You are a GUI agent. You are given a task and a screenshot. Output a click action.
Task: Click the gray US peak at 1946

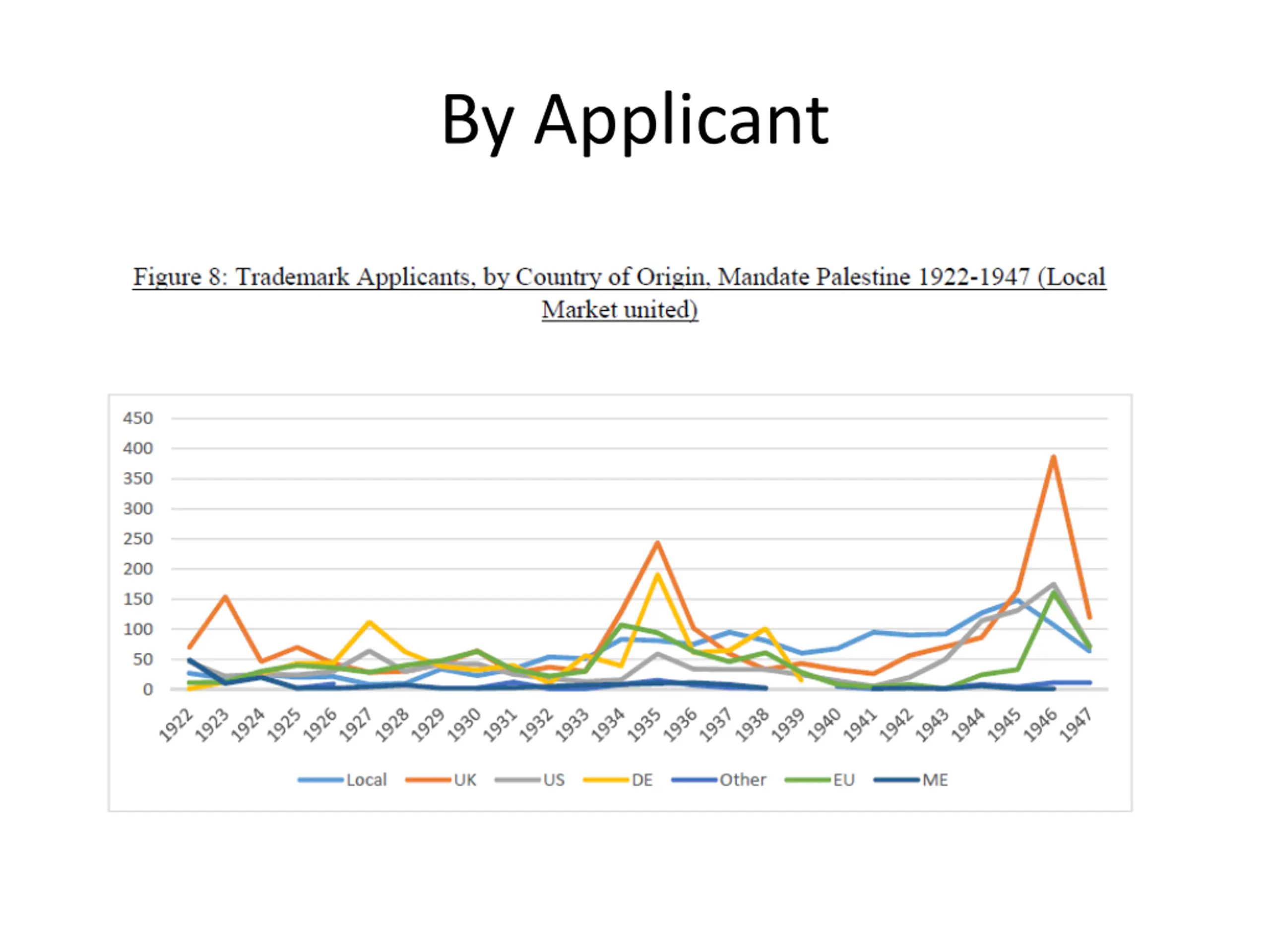tap(1054, 585)
